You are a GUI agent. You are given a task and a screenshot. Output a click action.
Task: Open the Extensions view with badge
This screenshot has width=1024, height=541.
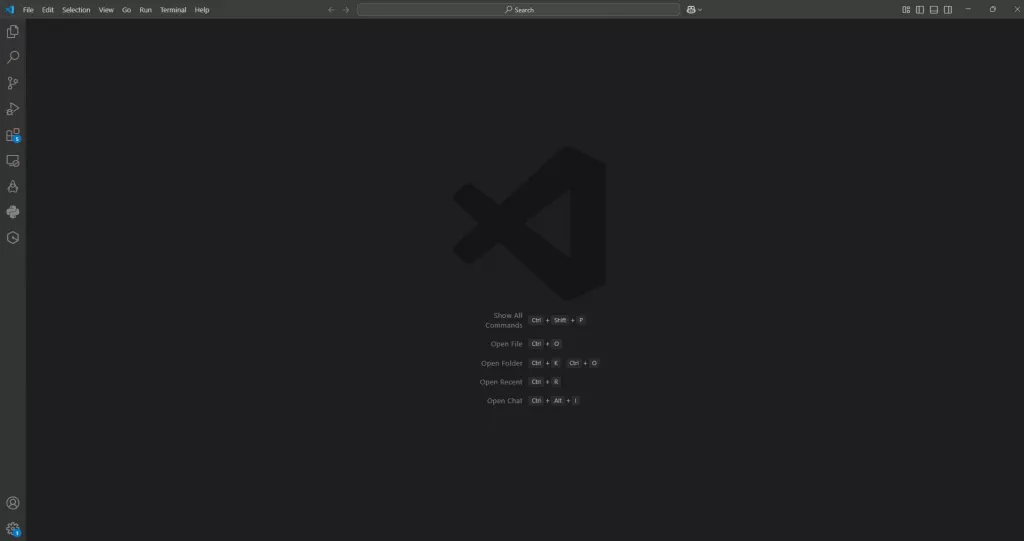pyautogui.click(x=13, y=135)
